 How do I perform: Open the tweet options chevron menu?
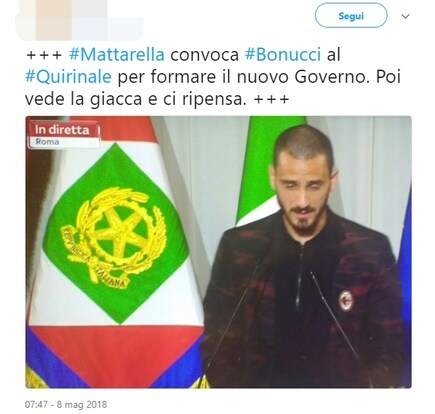(x=405, y=16)
